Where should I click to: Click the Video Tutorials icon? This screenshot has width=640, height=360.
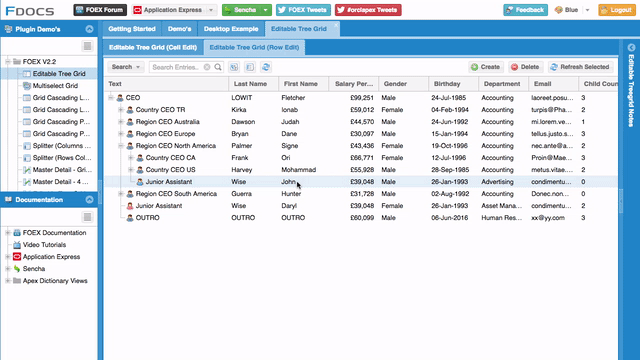click(17, 245)
